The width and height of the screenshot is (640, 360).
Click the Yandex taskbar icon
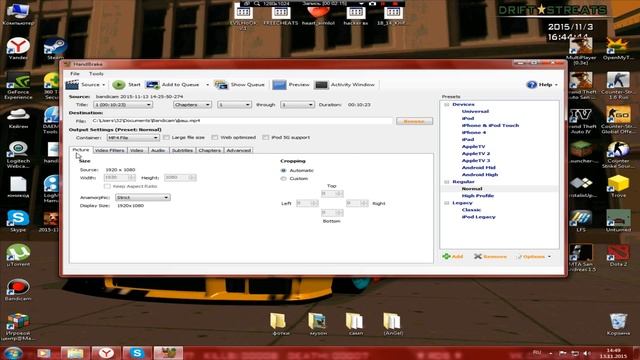[x=106, y=353]
